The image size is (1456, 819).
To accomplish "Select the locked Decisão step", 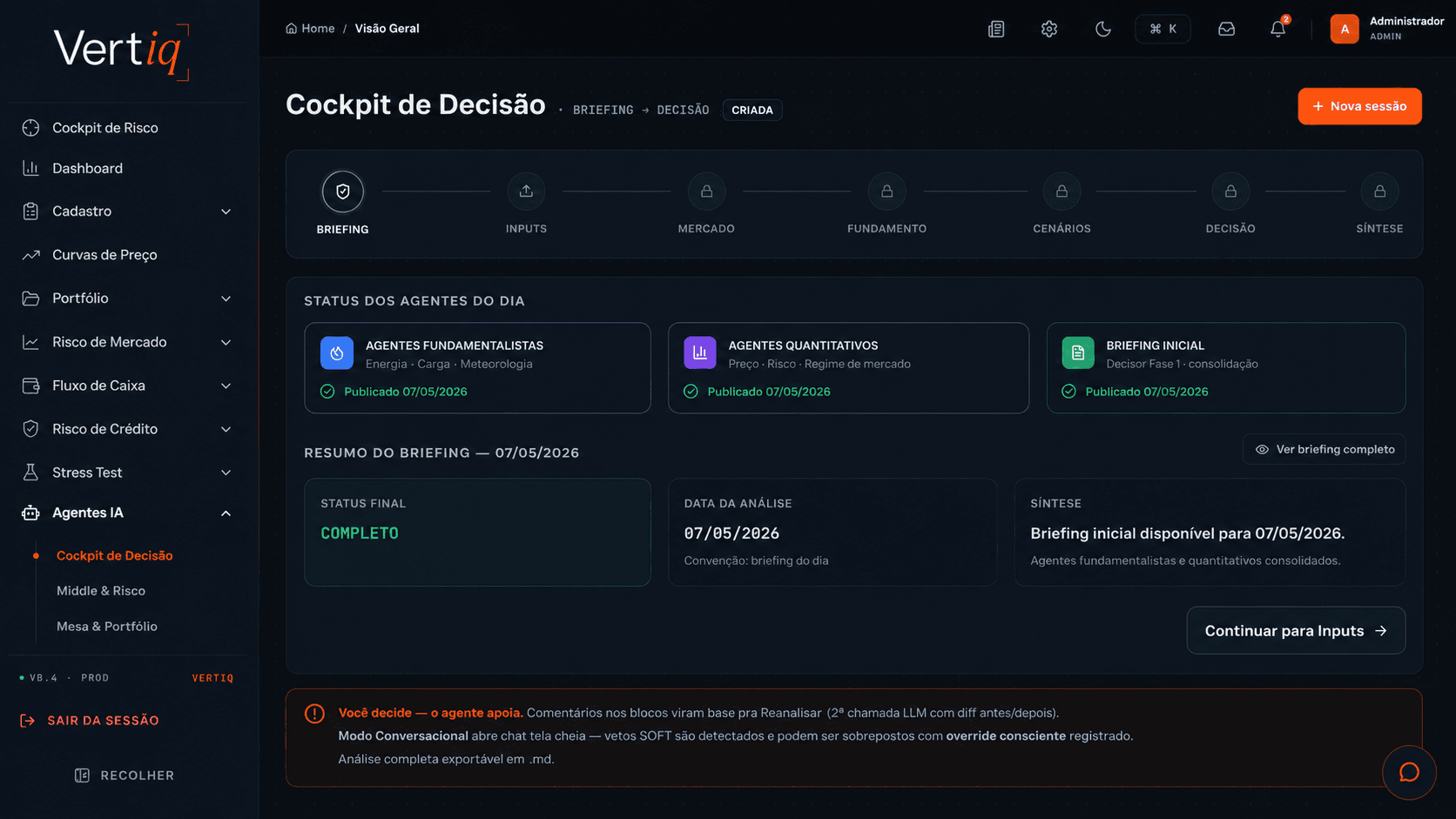I will (x=1230, y=191).
